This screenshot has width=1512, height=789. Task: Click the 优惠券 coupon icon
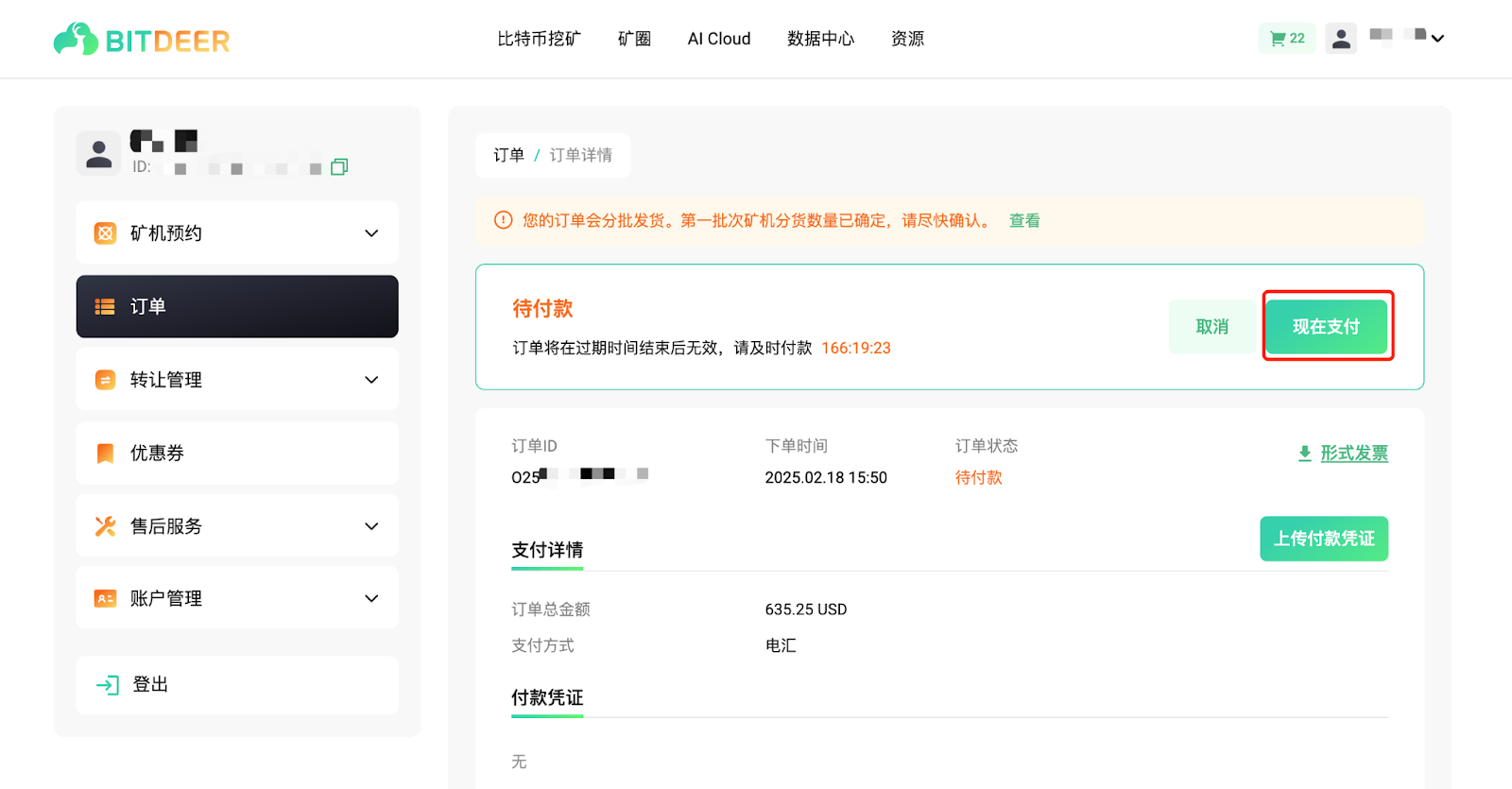click(x=105, y=454)
